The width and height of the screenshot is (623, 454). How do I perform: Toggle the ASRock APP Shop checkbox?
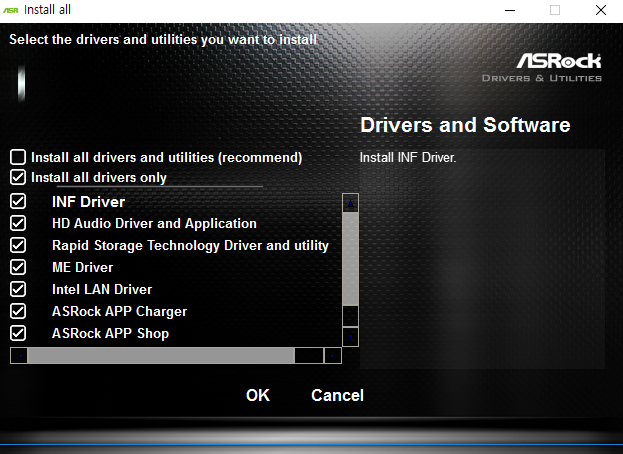18,333
